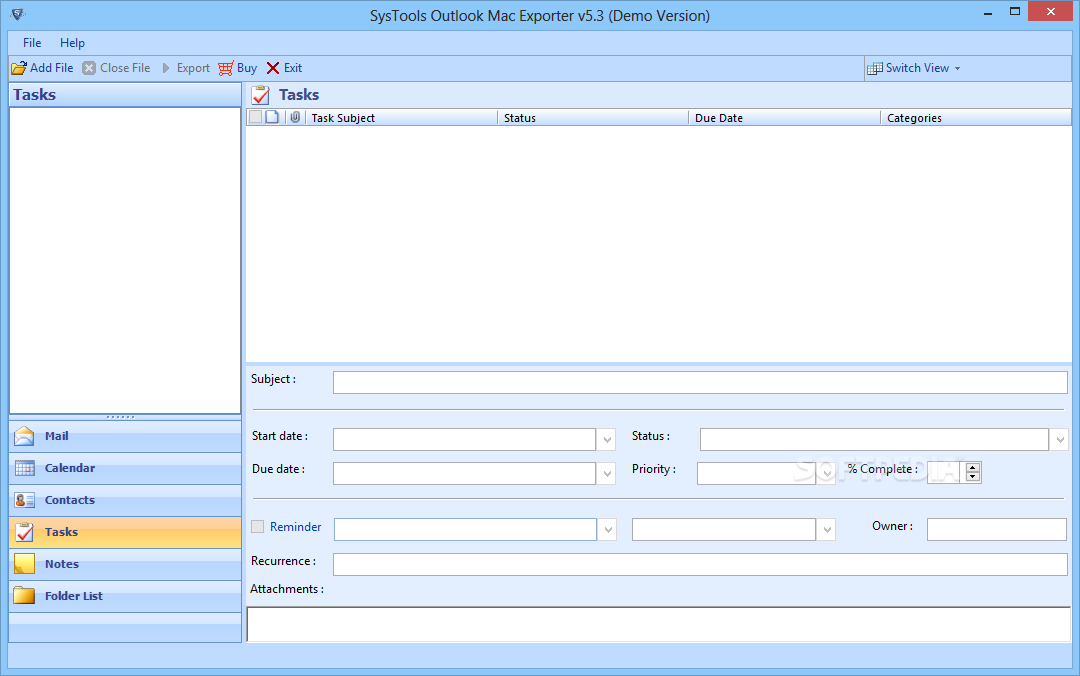Switch to the Contacts section
Image resolution: width=1080 pixels, height=676 pixels.
click(125, 500)
